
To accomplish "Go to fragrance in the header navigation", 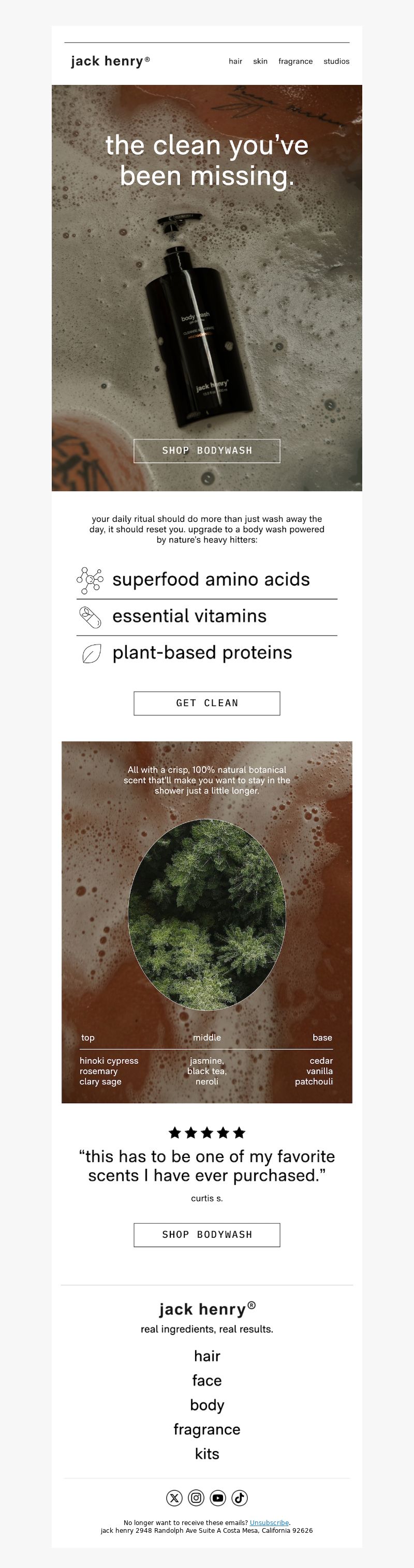I will [295, 62].
